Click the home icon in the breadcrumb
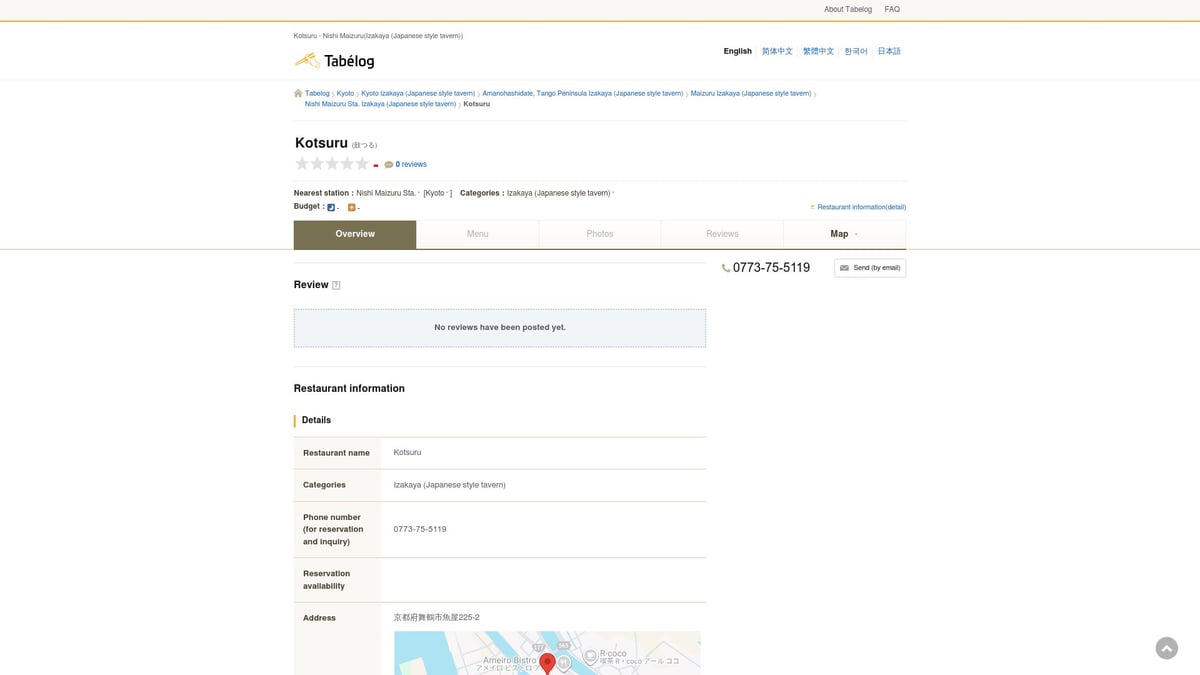Viewport: 1200px width, 675px height. point(298,93)
